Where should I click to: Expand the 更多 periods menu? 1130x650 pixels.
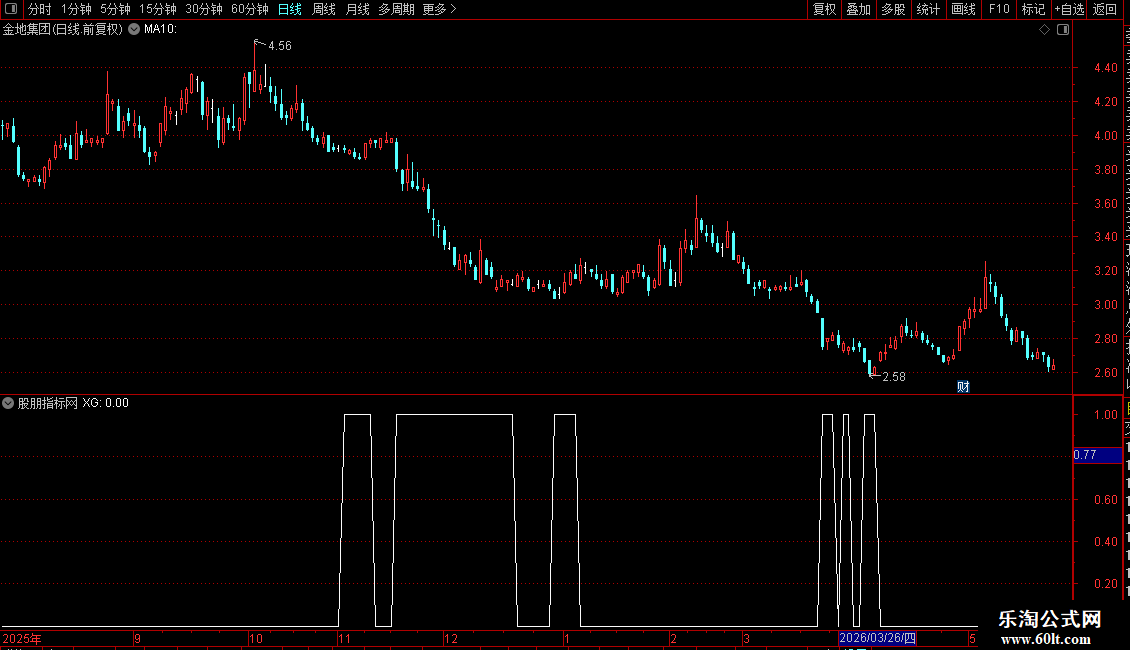click(x=440, y=9)
